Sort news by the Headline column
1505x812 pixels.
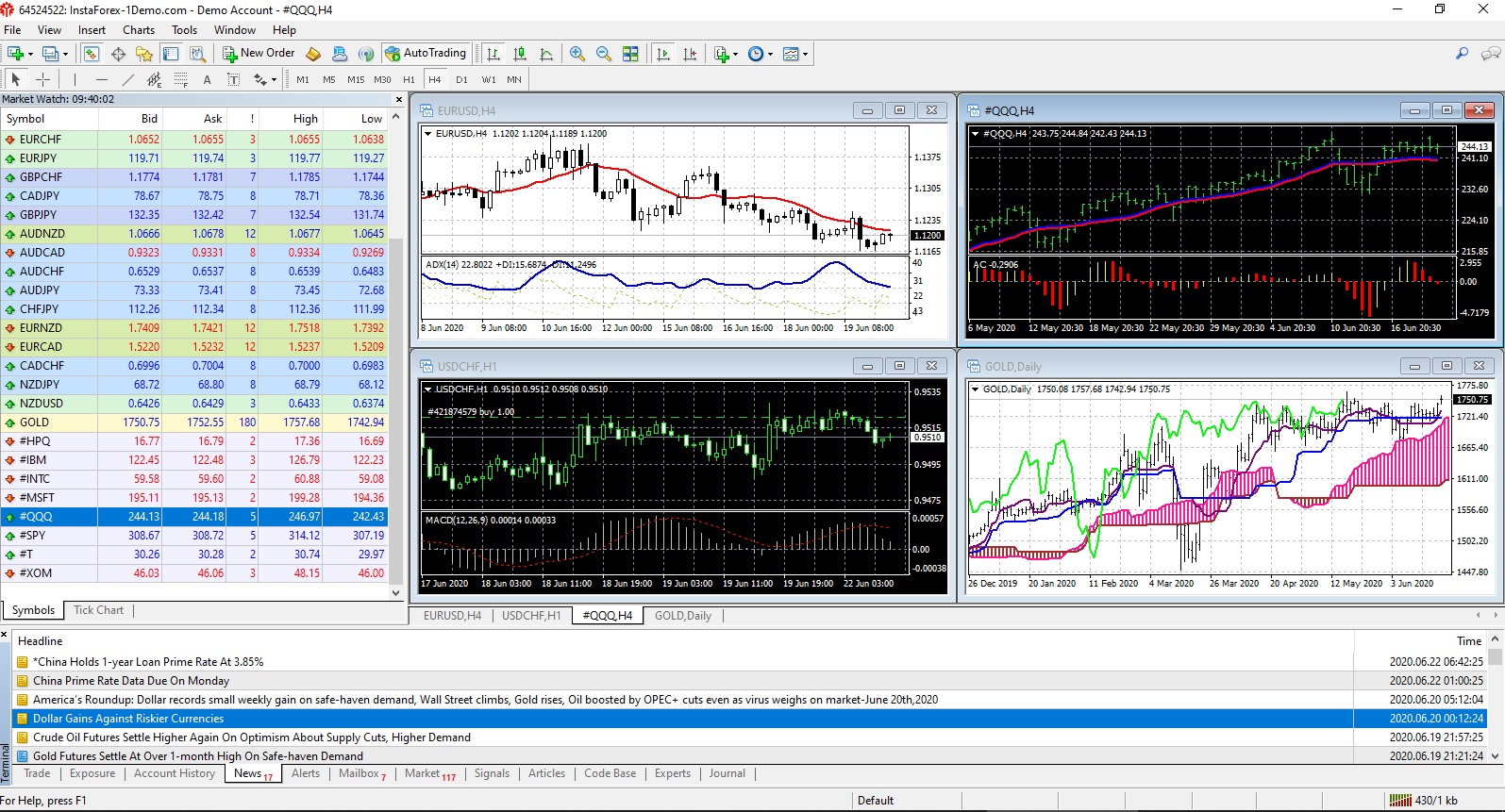click(x=682, y=641)
